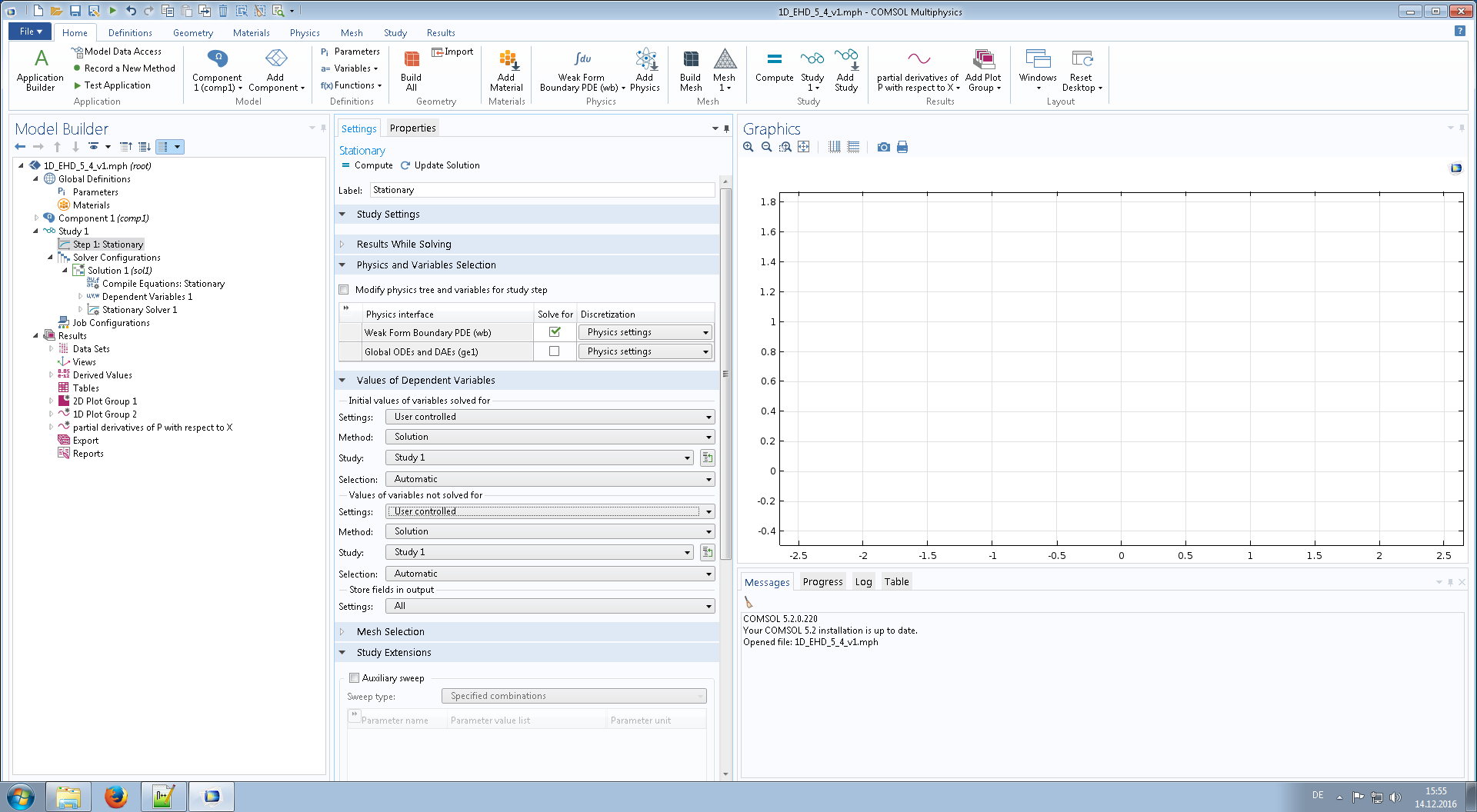The width and height of the screenshot is (1477, 812).
Task: Click Zoom Extents in Graphics toolbar
Action: click(804, 147)
